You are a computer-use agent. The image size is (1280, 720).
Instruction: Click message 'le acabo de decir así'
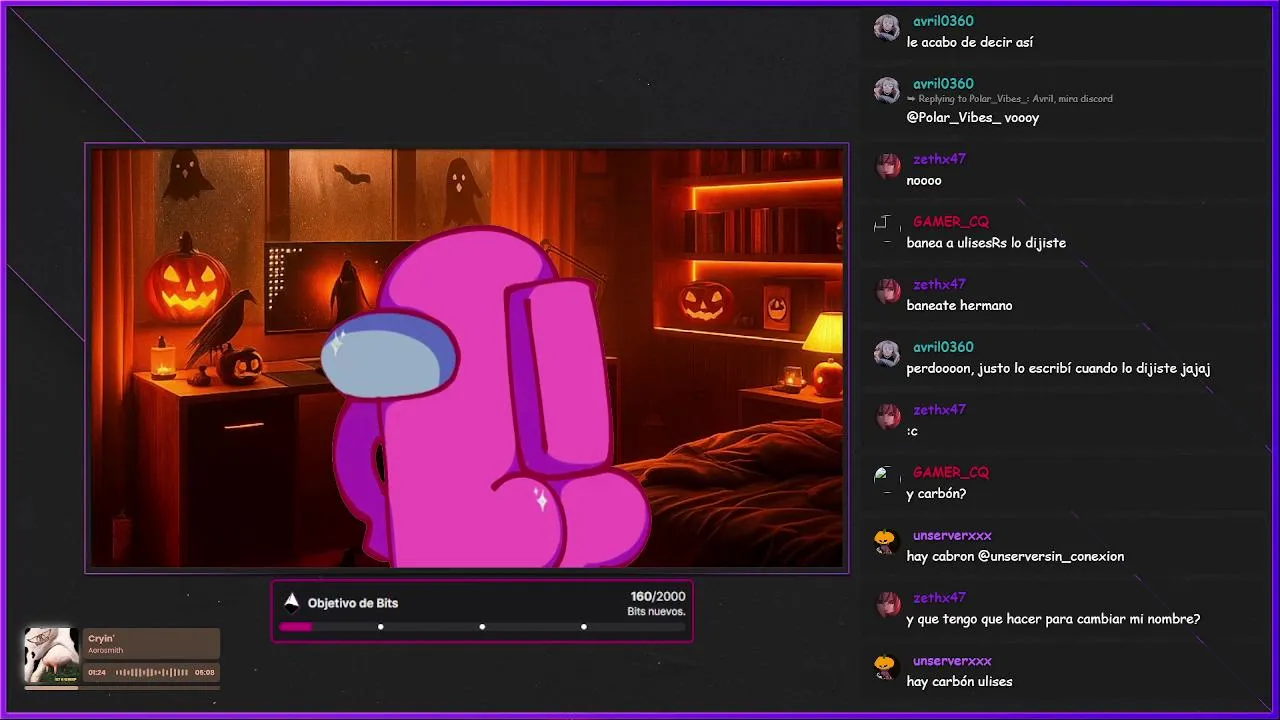tap(970, 43)
